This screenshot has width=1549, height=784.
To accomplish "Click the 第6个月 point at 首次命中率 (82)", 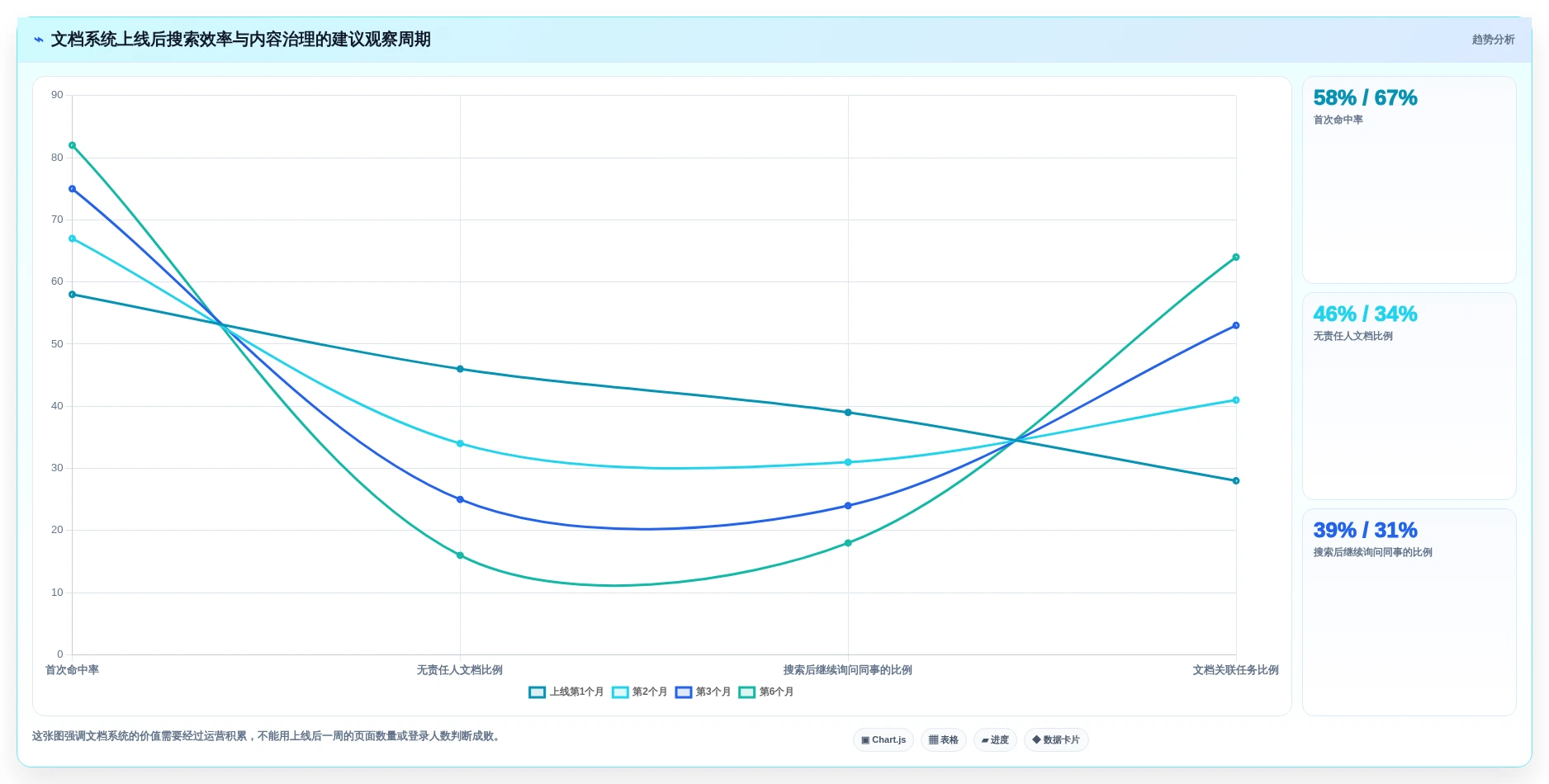I will [x=73, y=146].
